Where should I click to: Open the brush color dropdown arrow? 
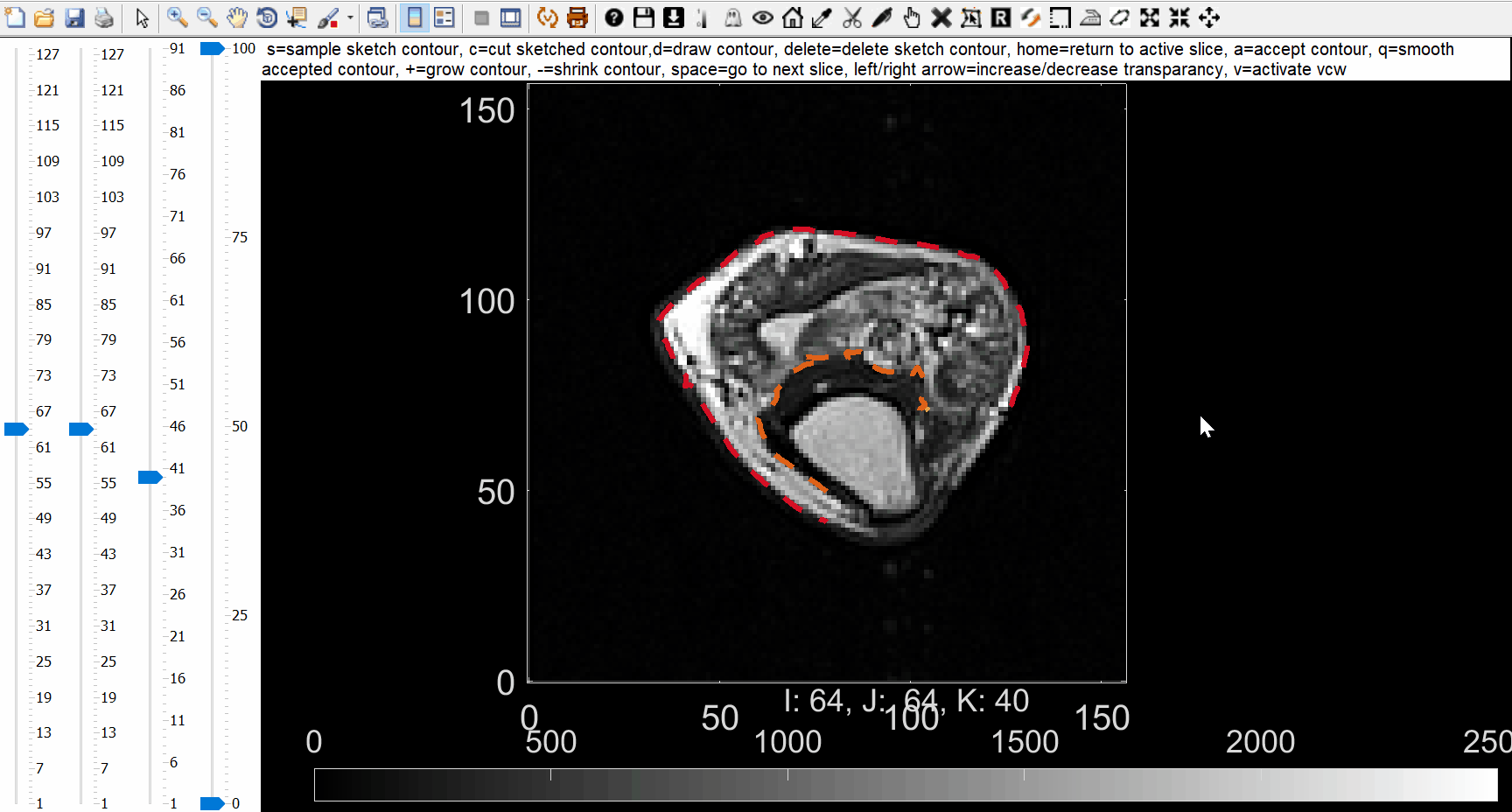[x=350, y=17]
